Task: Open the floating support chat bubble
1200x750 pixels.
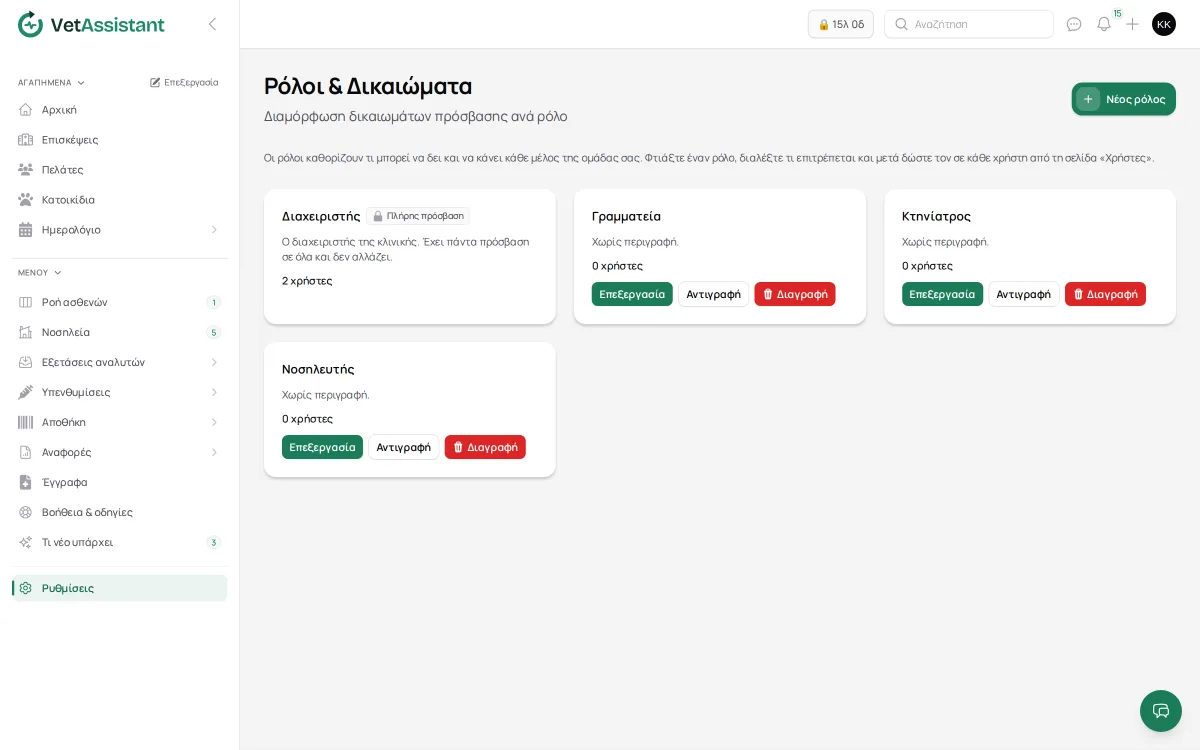Action: coord(1161,711)
